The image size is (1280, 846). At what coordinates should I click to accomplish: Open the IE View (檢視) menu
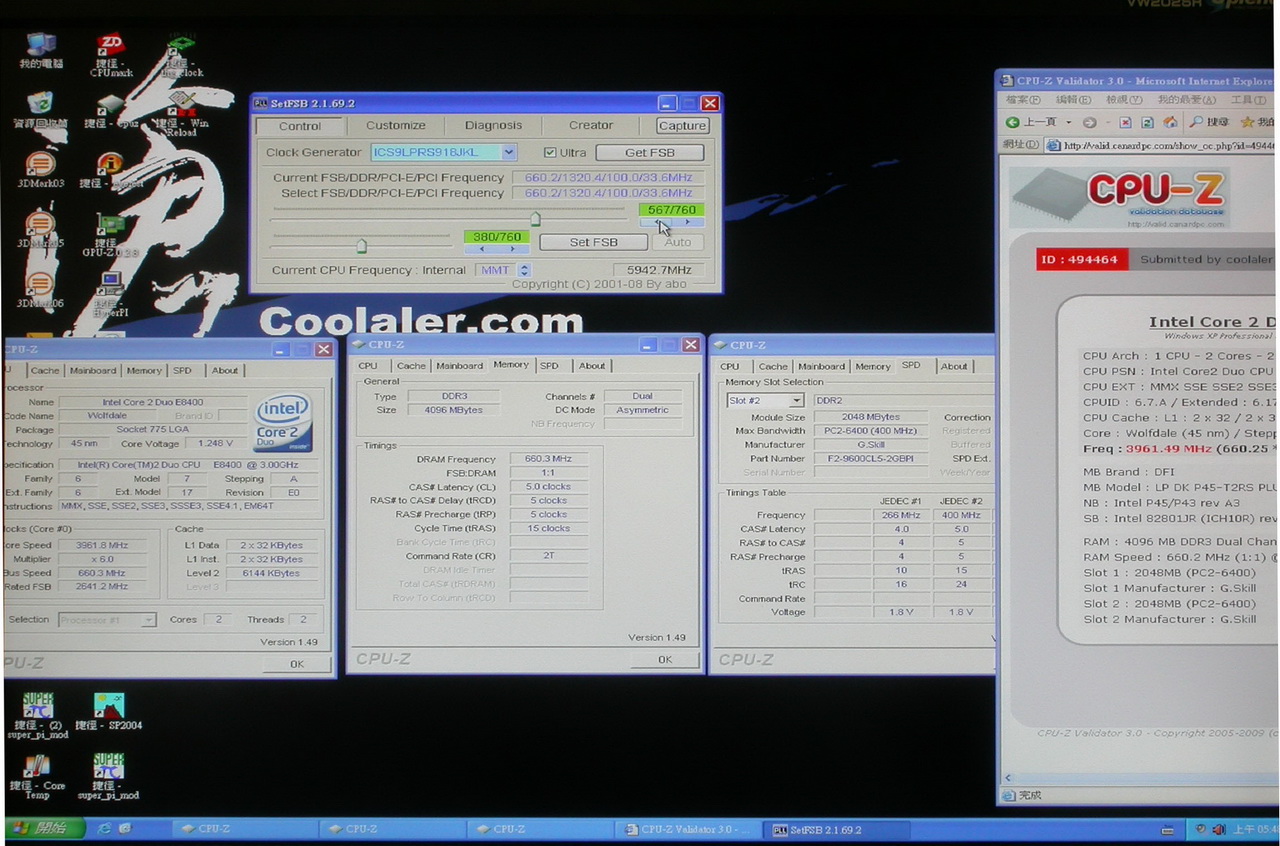coord(1124,100)
